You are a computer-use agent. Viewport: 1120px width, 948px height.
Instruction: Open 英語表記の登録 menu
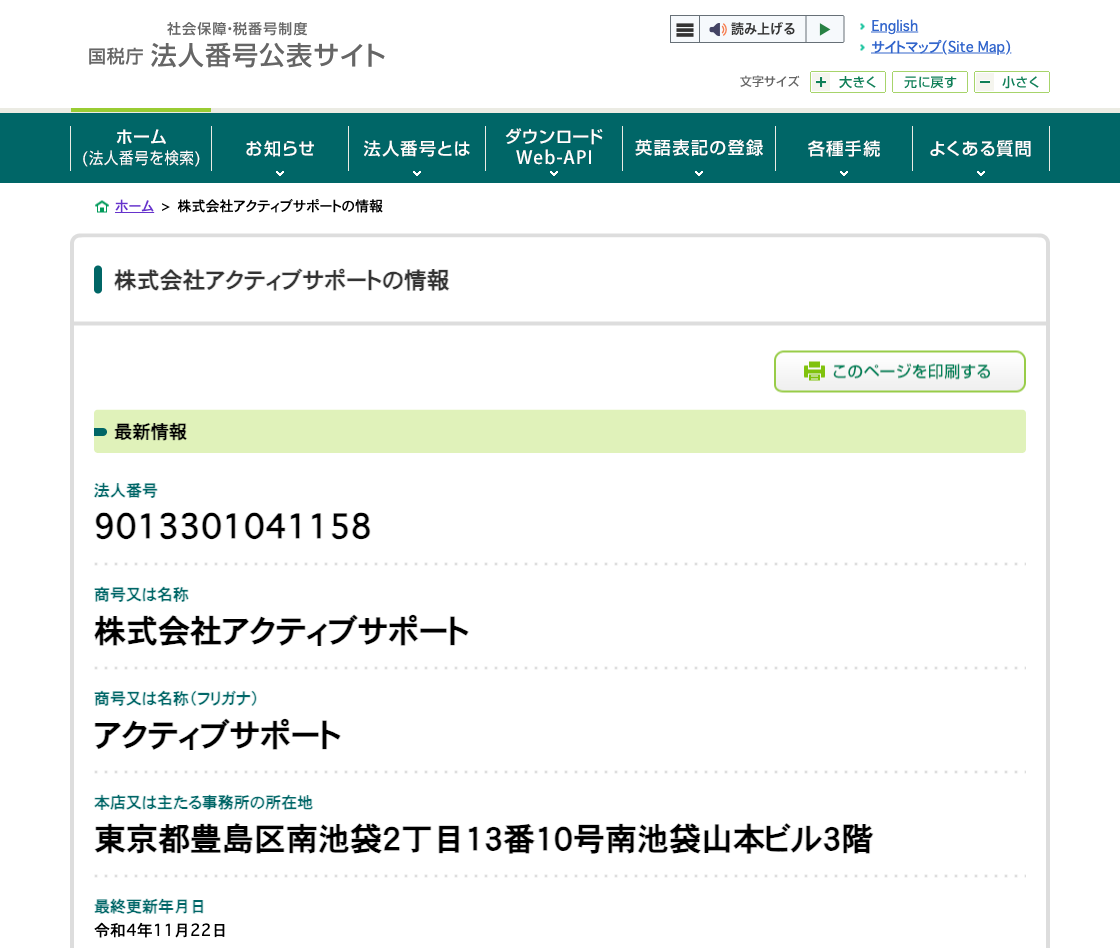[699, 148]
